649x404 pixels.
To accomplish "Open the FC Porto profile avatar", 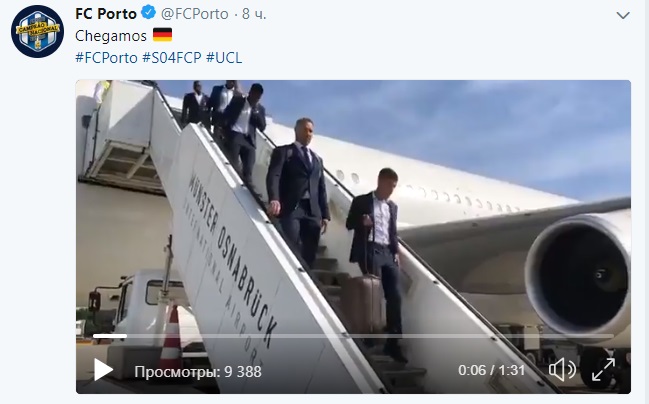I will click(x=38, y=31).
